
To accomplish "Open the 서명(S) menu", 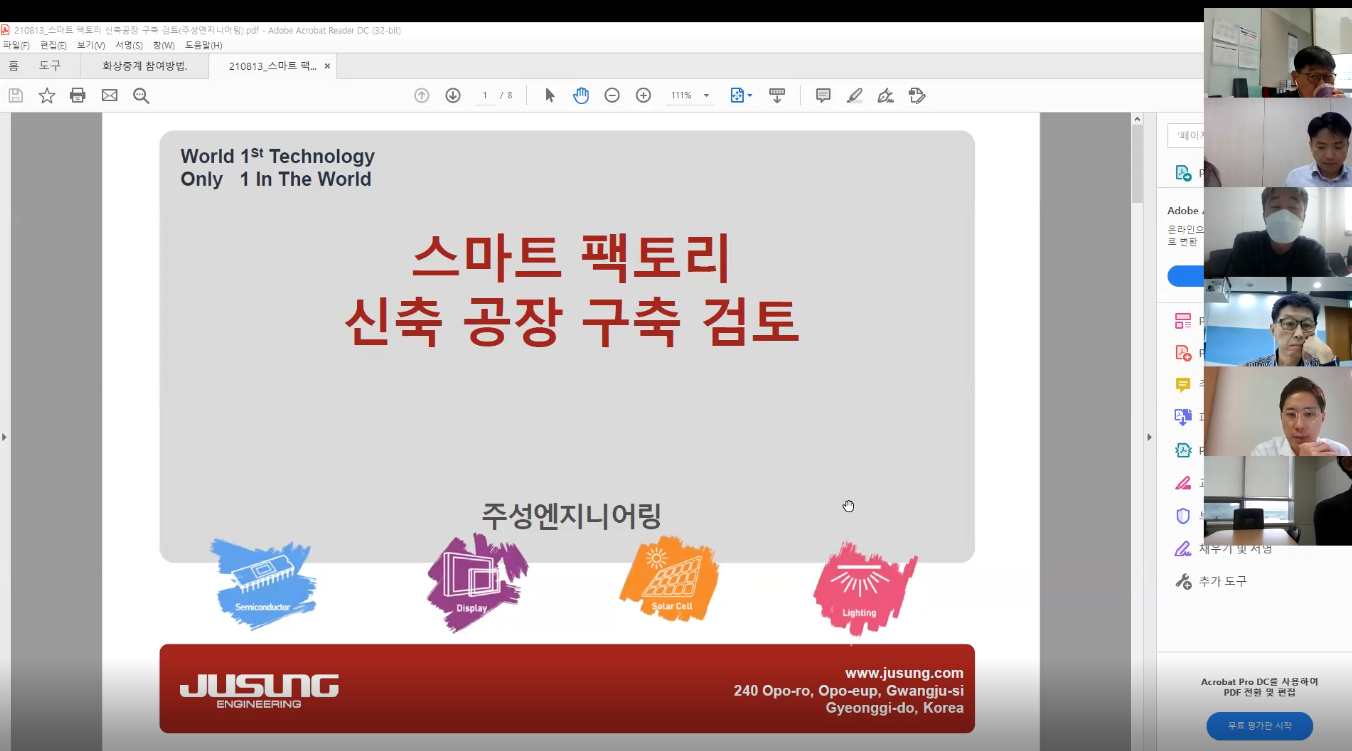I will (x=129, y=45).
